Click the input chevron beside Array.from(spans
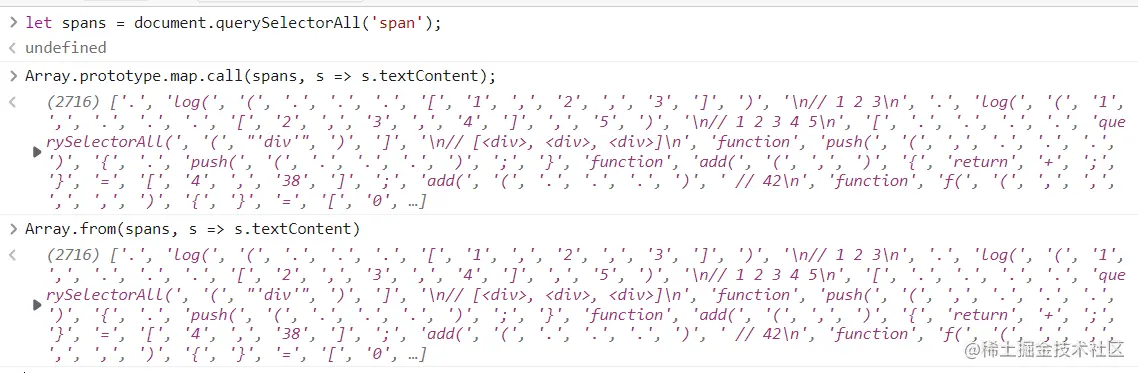 coord(13,229)
